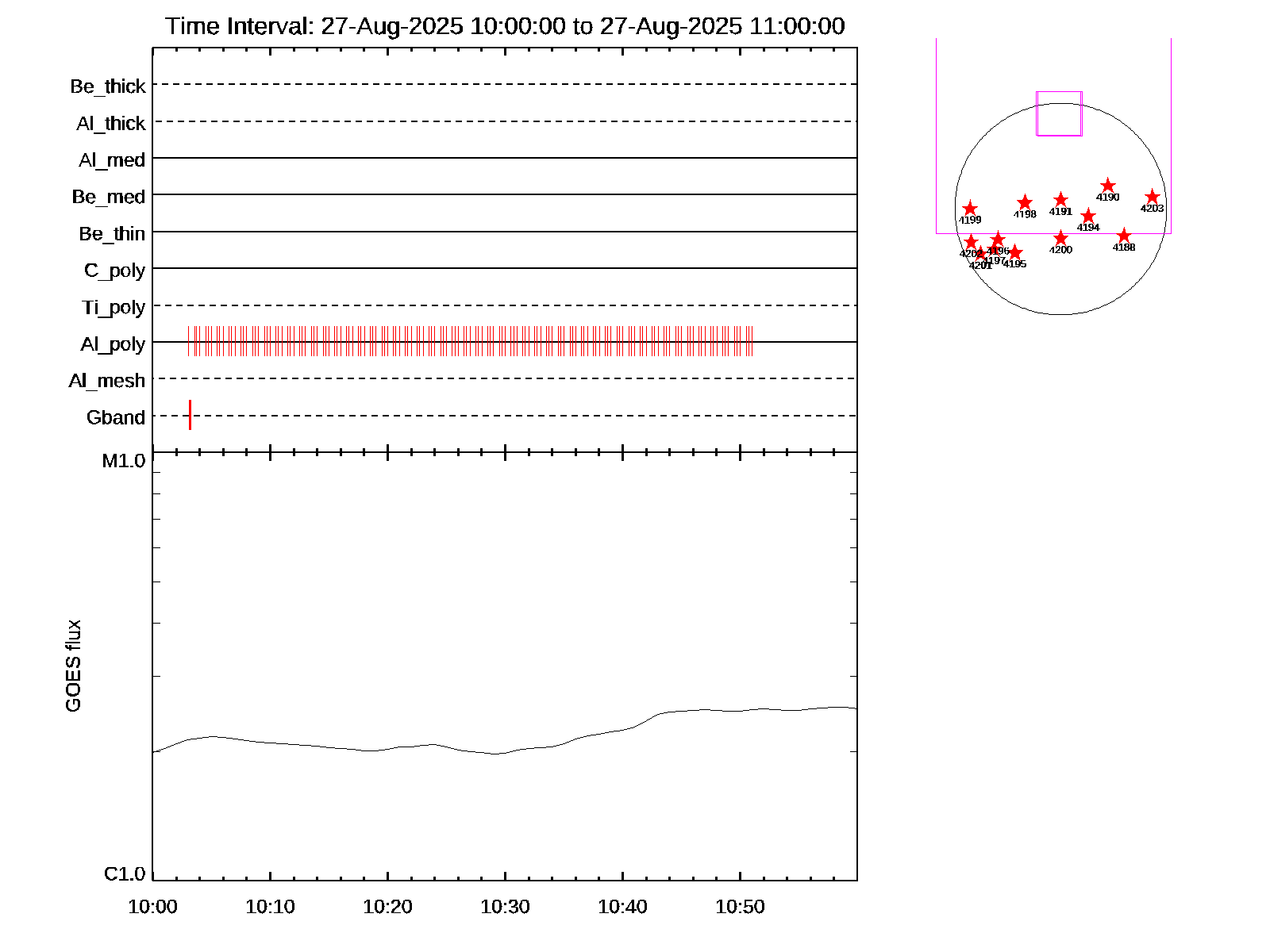Screen dimensions: 1270x952
Task: Select the star labeled 4188
Action: tap(1124, 236)
